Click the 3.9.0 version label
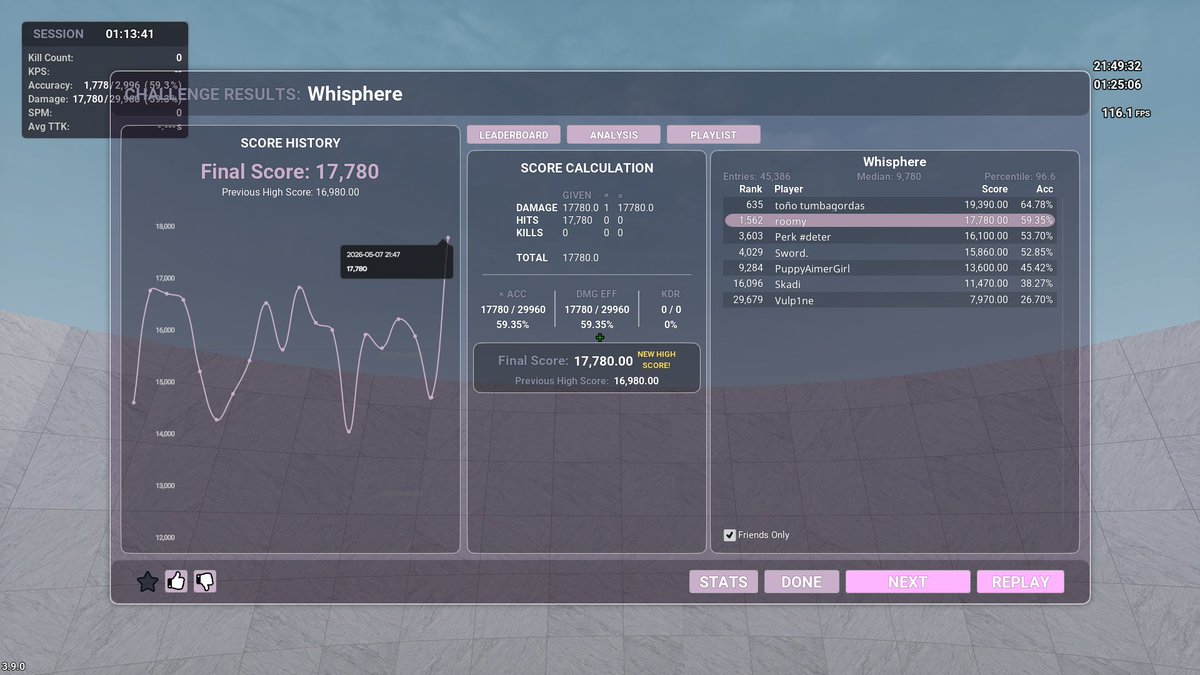 (14, 666)
